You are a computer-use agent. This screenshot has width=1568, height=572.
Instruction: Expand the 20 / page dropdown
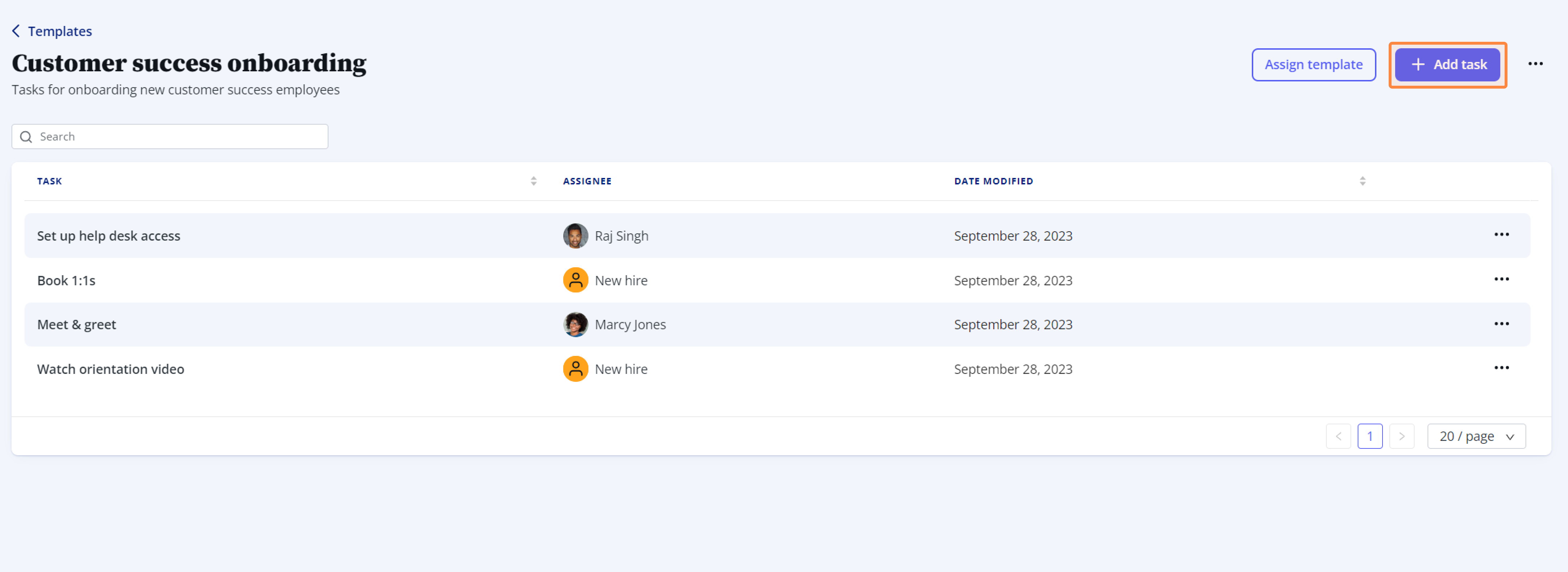pyautogui.click(x=1476, y=436)
